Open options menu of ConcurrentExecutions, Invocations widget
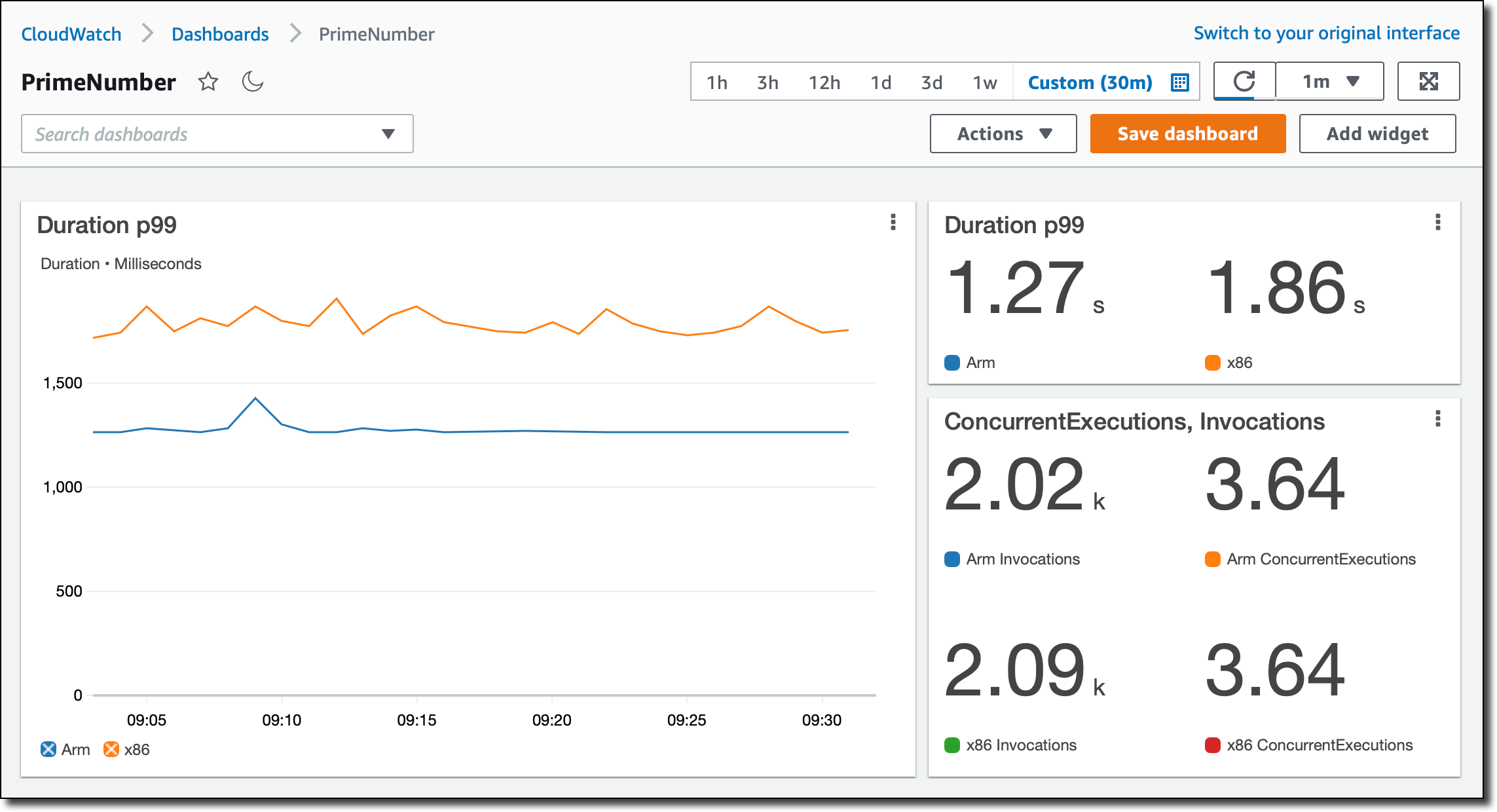1497x812 pixels. 1437,419
